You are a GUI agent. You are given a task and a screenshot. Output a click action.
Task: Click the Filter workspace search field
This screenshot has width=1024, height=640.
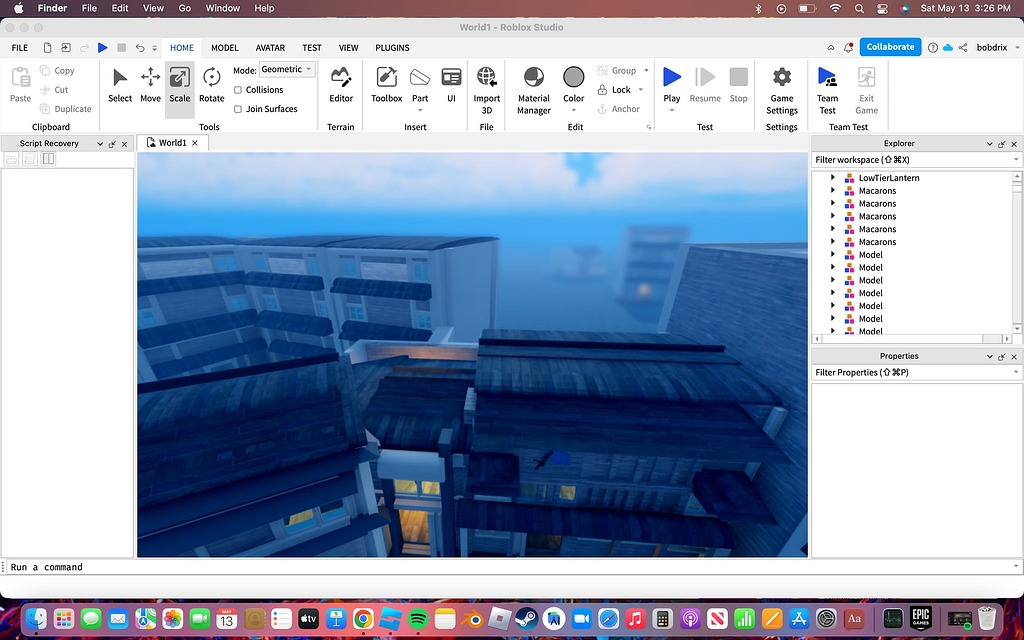916,160
